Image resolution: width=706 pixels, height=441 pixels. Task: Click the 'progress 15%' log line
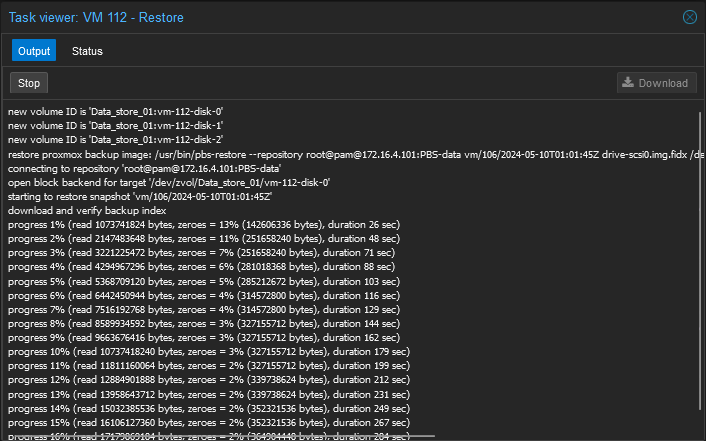(x=209, y=423)
